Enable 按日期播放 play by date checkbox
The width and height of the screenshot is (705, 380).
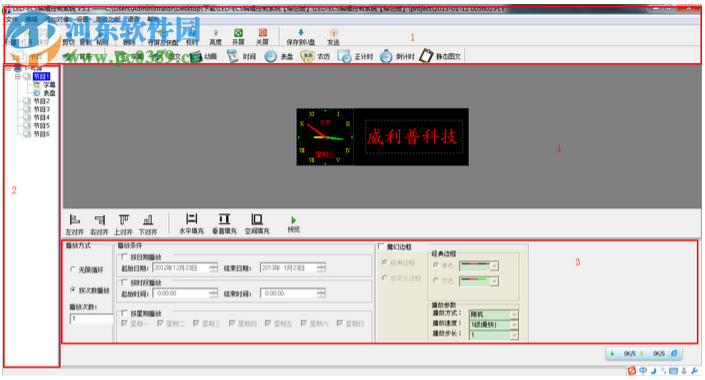(124, 256)
